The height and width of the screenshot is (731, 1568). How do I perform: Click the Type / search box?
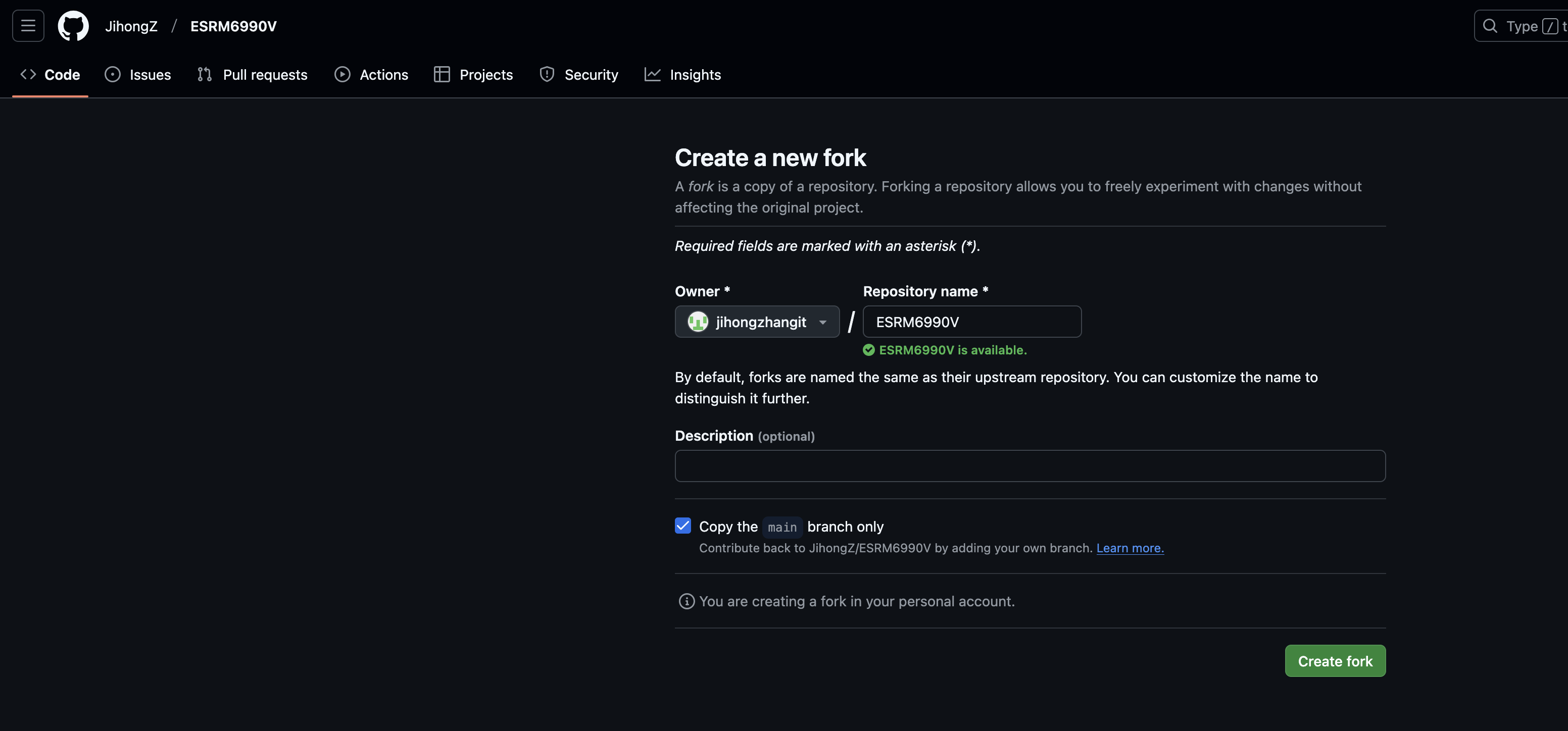pyautogui.click(x=1521, y=26)
